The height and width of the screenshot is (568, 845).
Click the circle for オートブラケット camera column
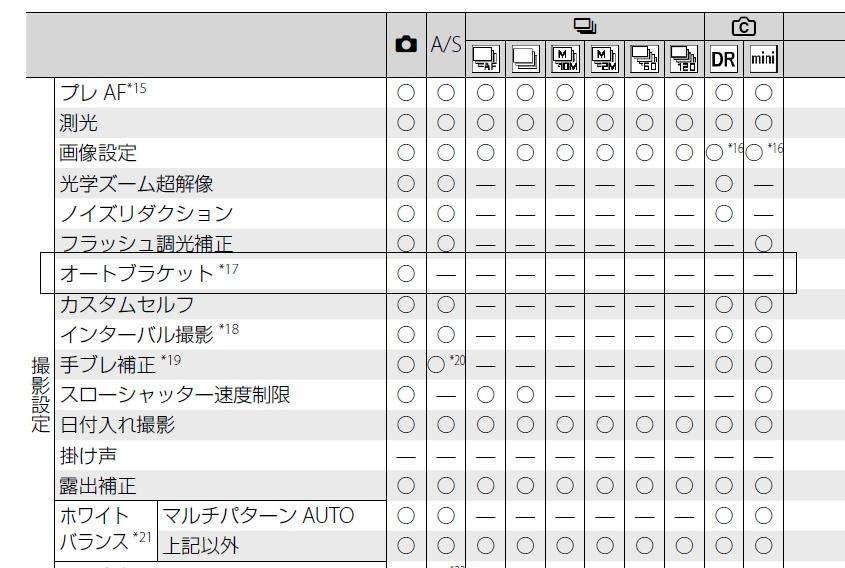406,273
